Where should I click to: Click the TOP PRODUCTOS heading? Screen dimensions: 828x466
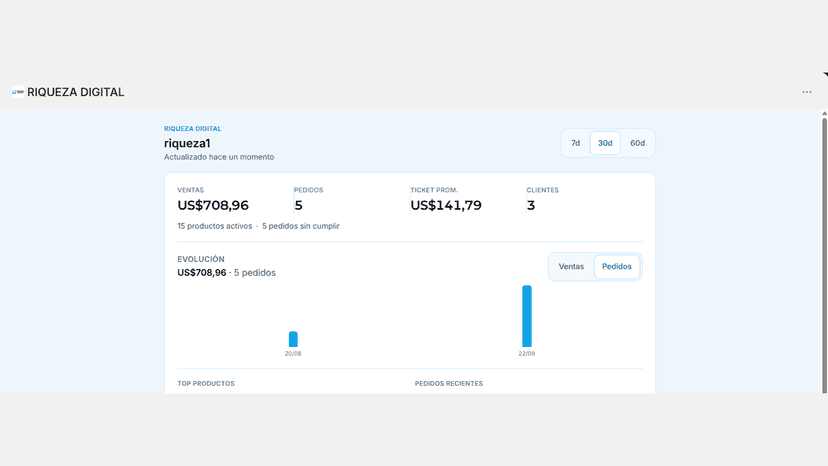206,384
